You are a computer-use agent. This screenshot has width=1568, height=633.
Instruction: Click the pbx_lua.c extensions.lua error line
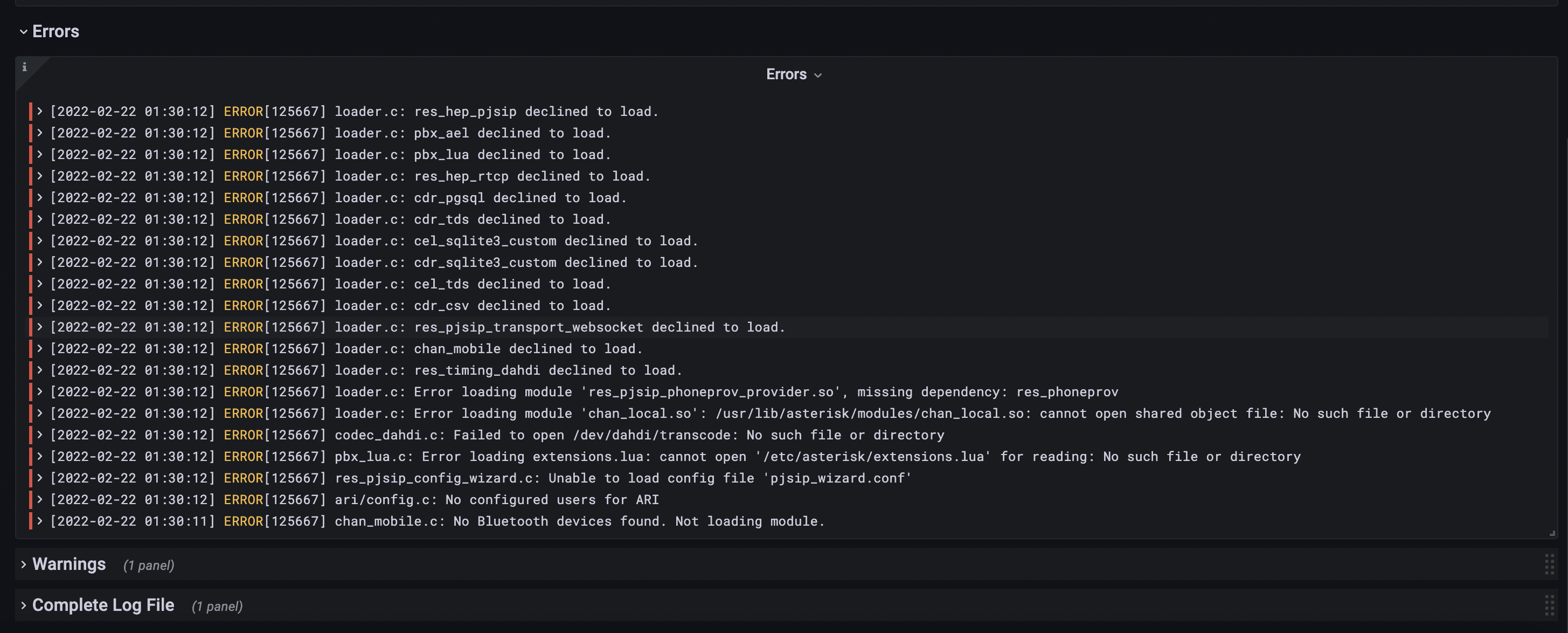[x=817, y=456]
